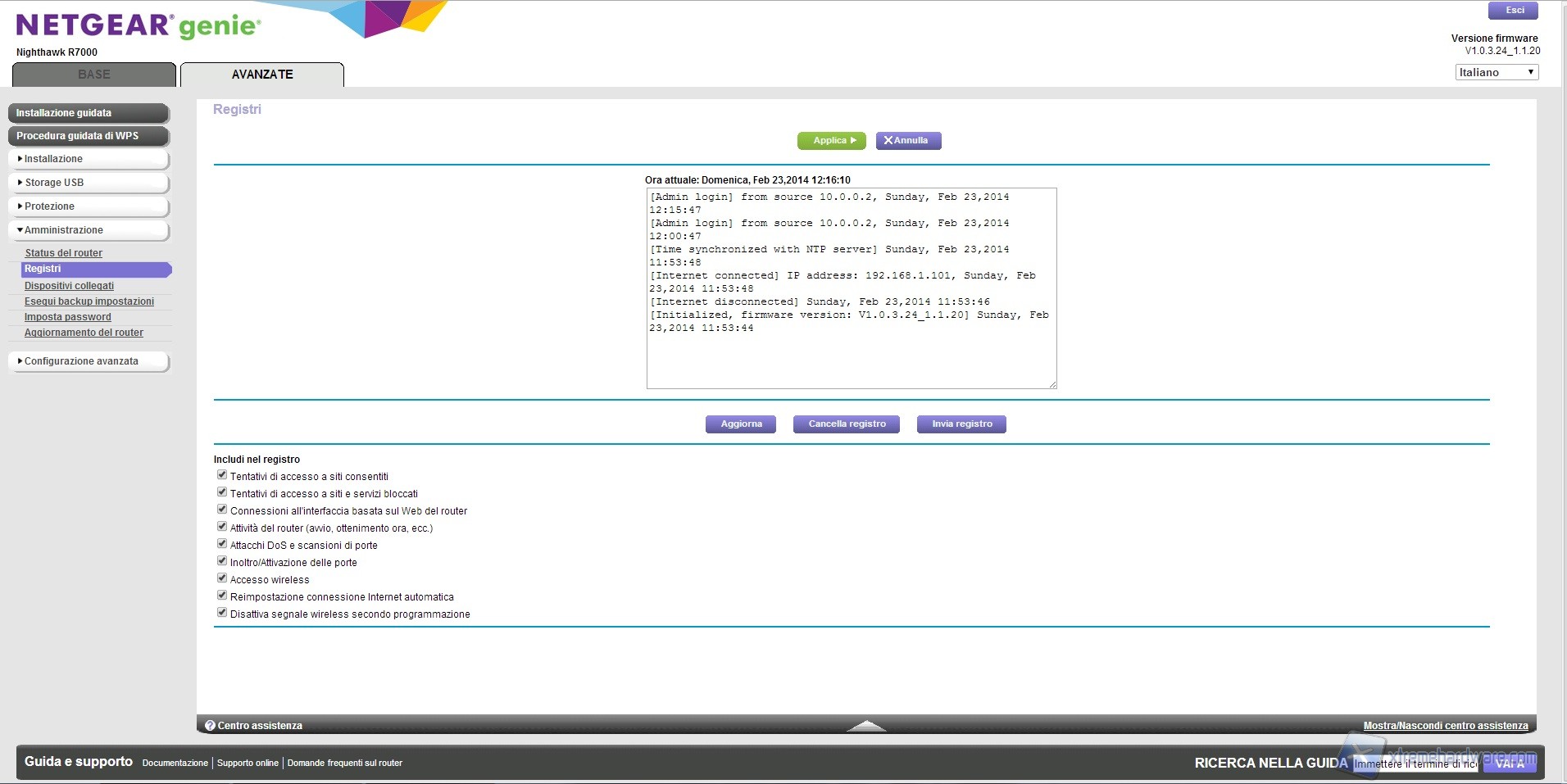Switch to the BASE tab
Screen dimensions: 1567x784
(x=94, y=75)
